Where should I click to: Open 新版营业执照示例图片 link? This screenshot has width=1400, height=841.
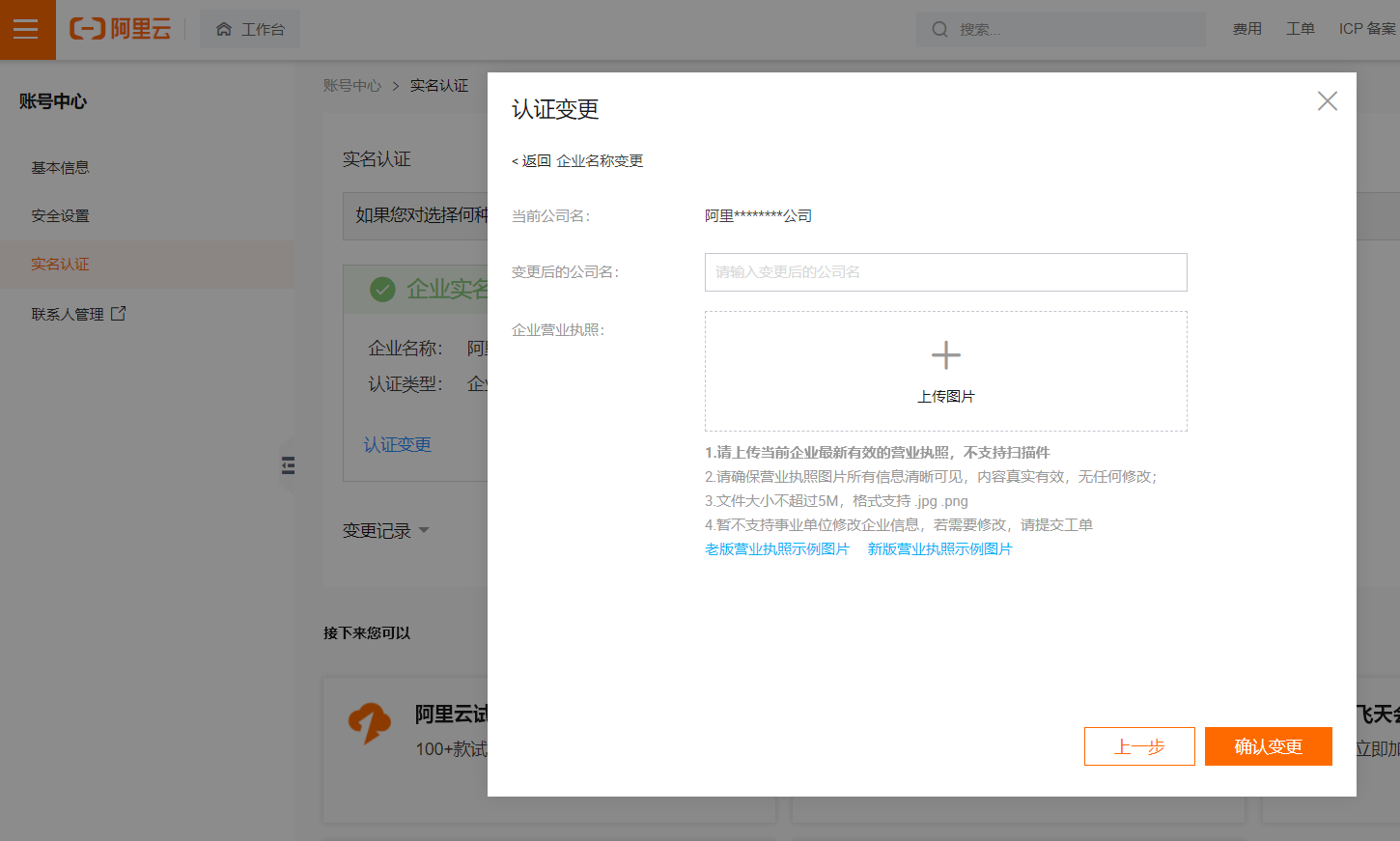(x=939, y=548)
